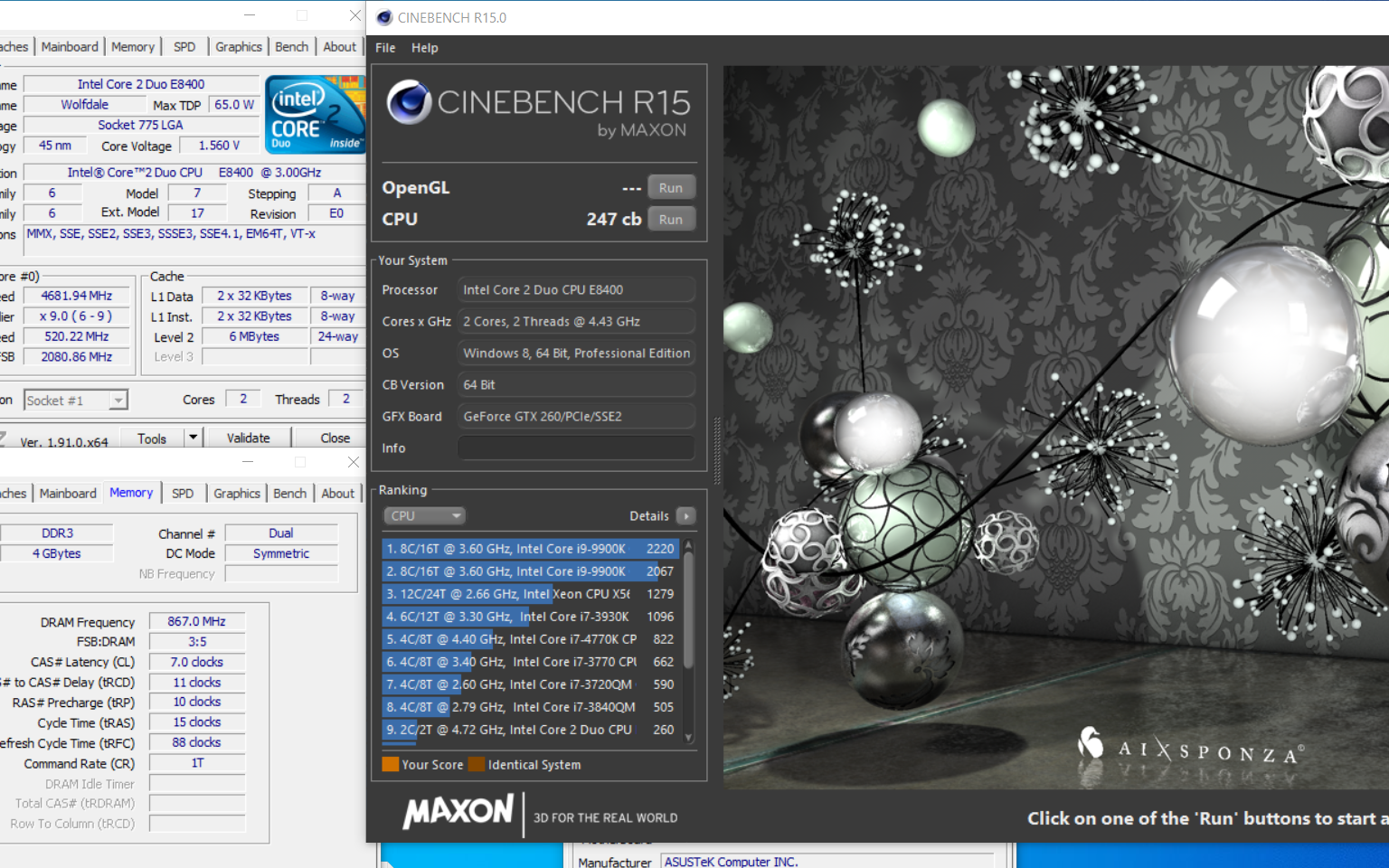The height and width of the screenshot is (868, 1389).
Task: Switch to Graphics tab in upper CPU-Z
Action: coord(239,47)
